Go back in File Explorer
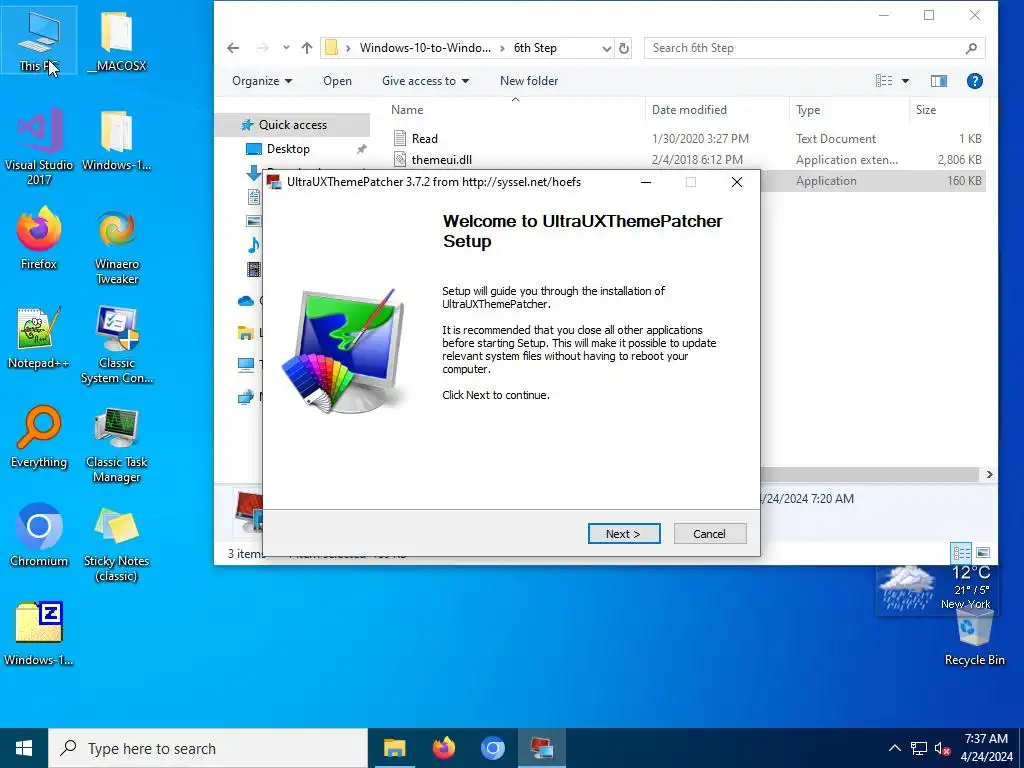Screen dimensions: 1024x768 (x=233, y=48)
